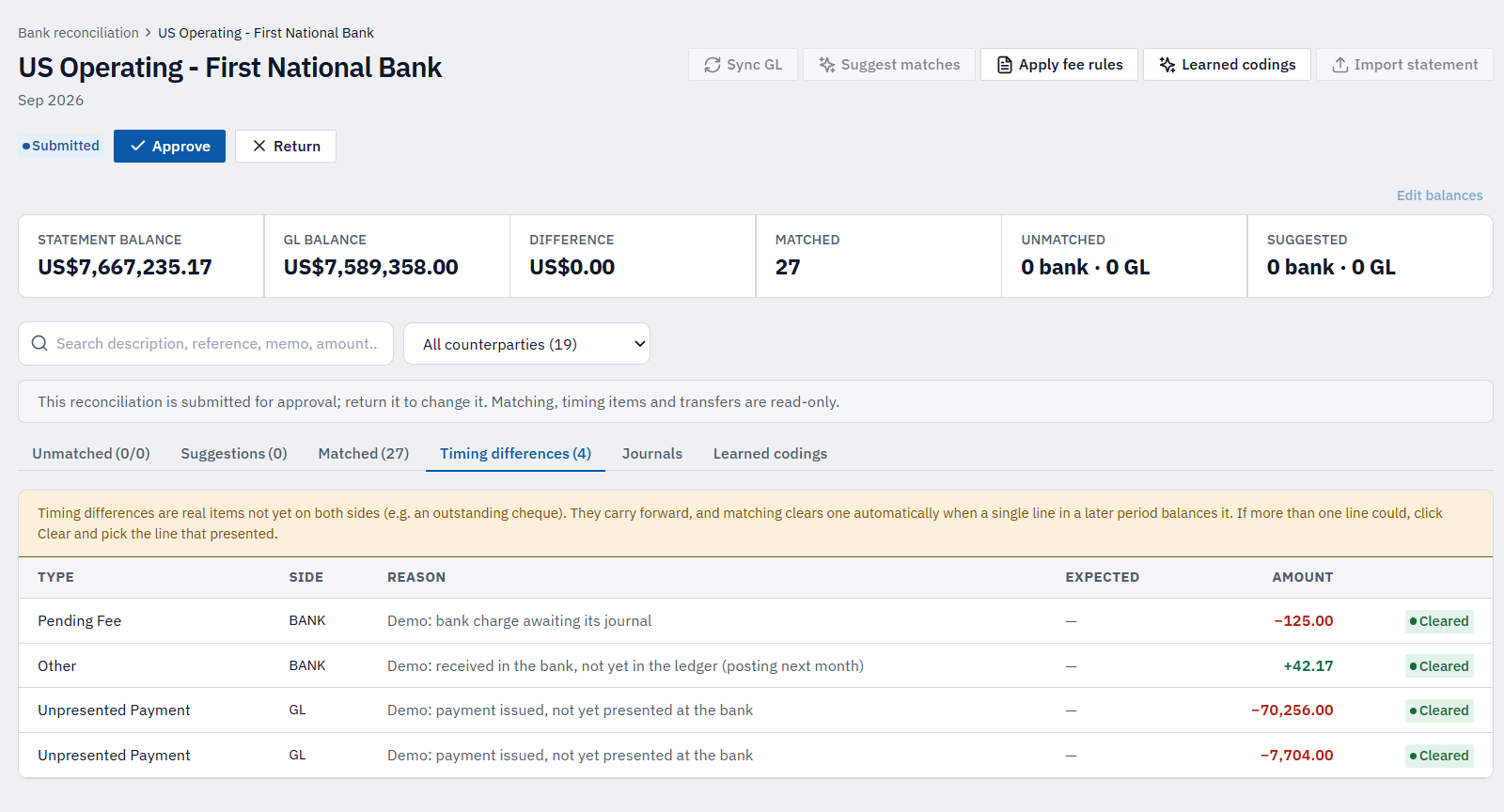
Task: Click the Edit balances link
Action: pos(1439,195)
